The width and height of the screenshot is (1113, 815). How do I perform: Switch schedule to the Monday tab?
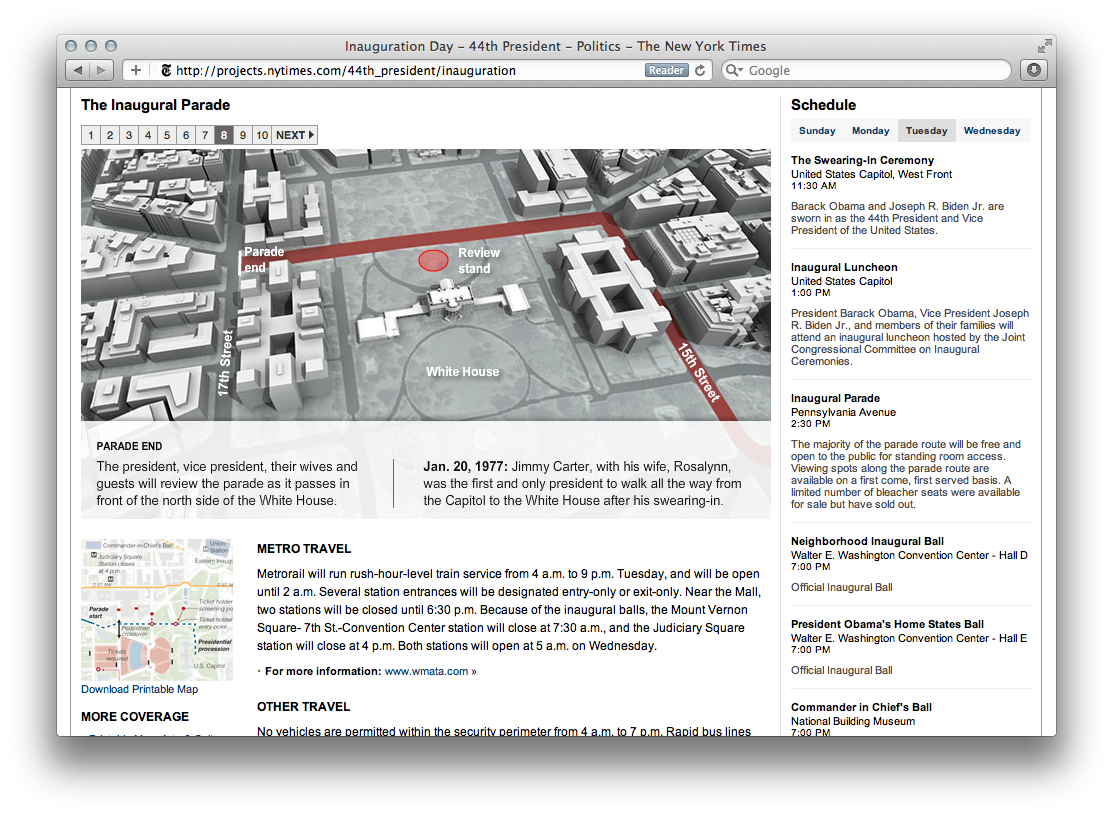tap(870, 131)
